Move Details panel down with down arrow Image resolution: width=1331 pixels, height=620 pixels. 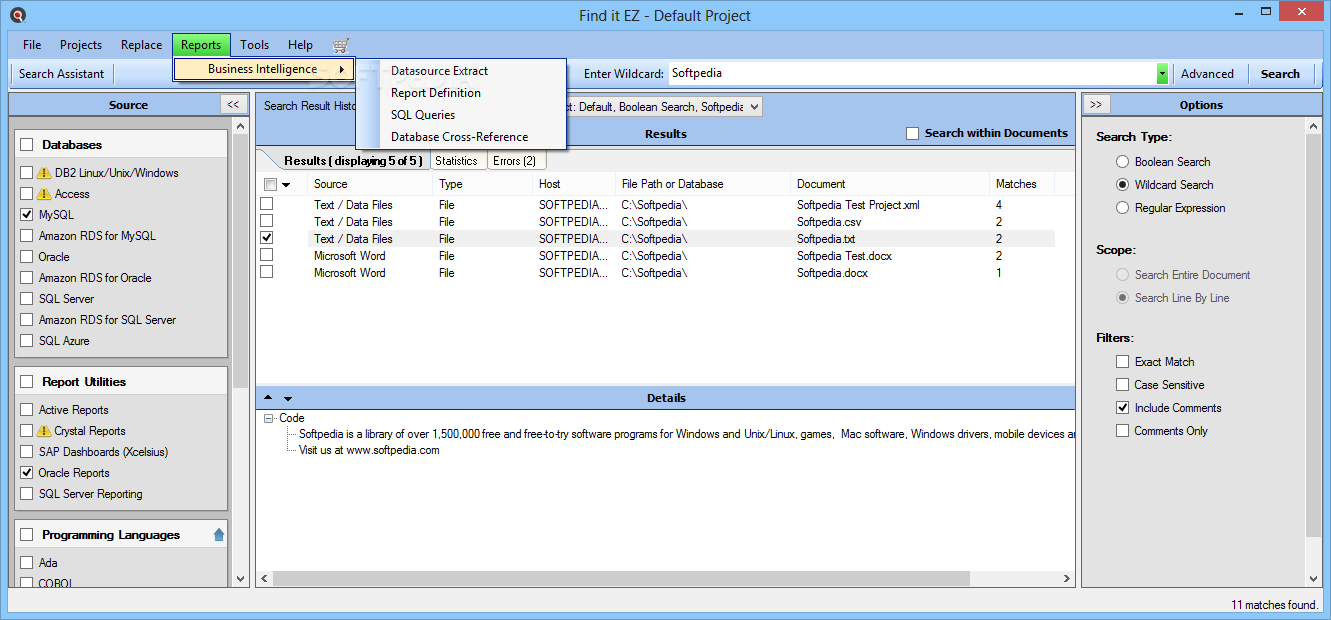pos(288,398)
